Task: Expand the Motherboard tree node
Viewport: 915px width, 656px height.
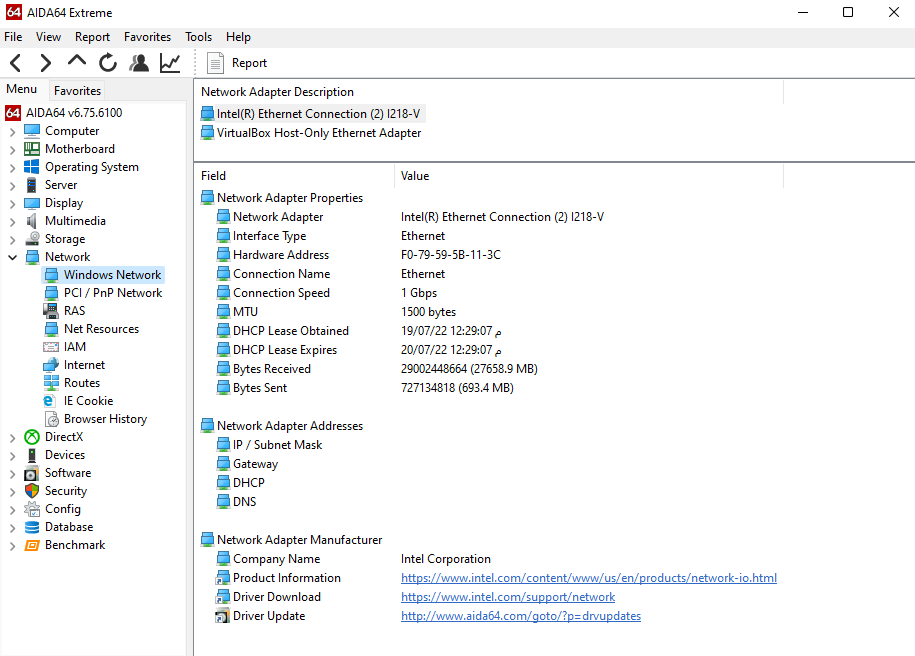Action: tap(12, 150)
